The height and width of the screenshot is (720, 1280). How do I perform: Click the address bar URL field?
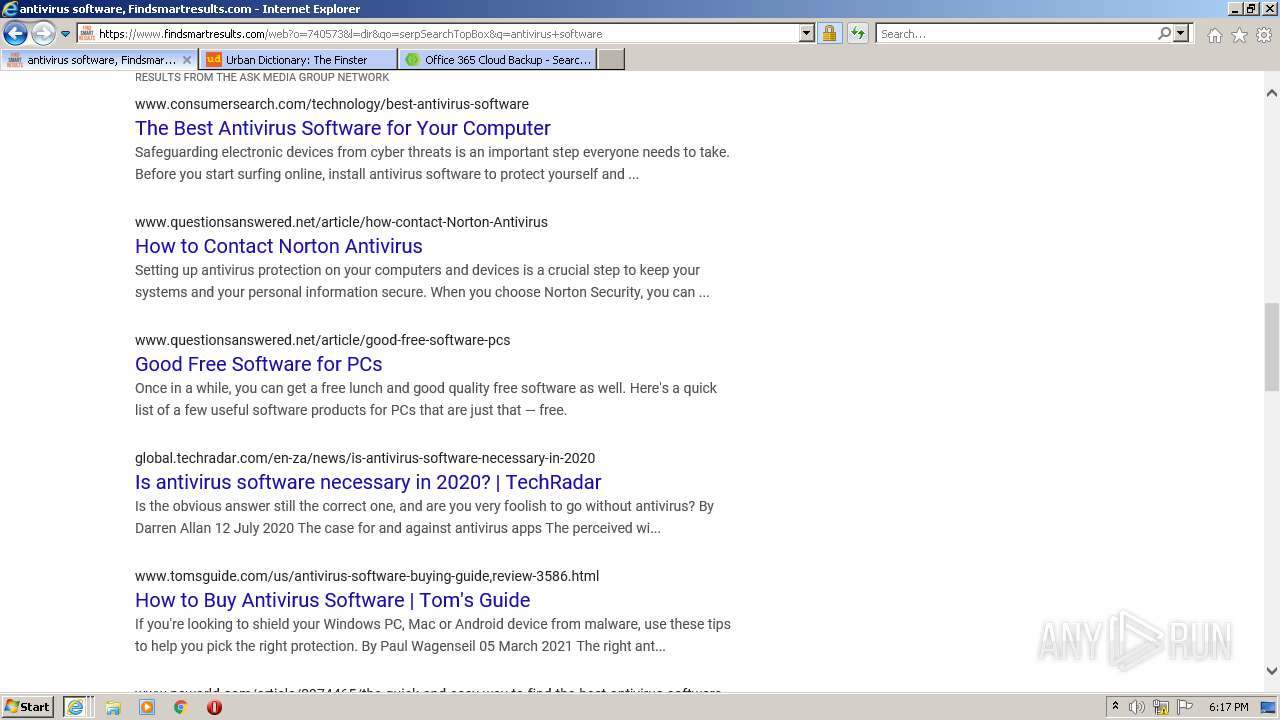[x=438, y=33]
